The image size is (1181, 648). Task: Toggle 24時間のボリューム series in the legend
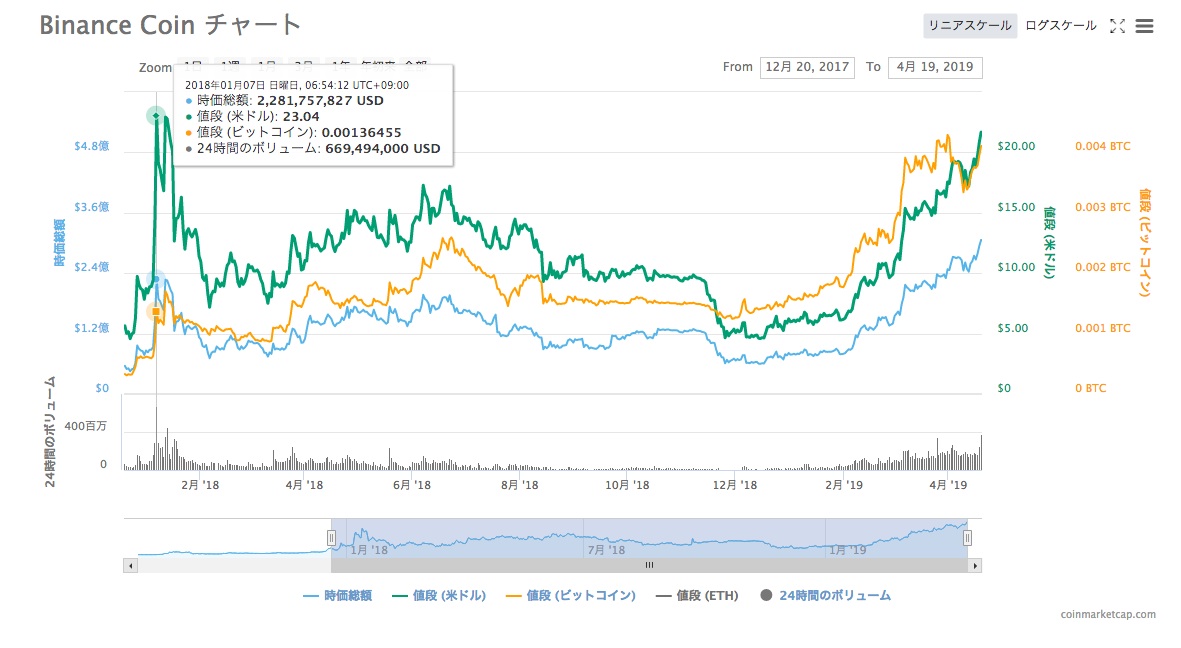tap(825, 596)
